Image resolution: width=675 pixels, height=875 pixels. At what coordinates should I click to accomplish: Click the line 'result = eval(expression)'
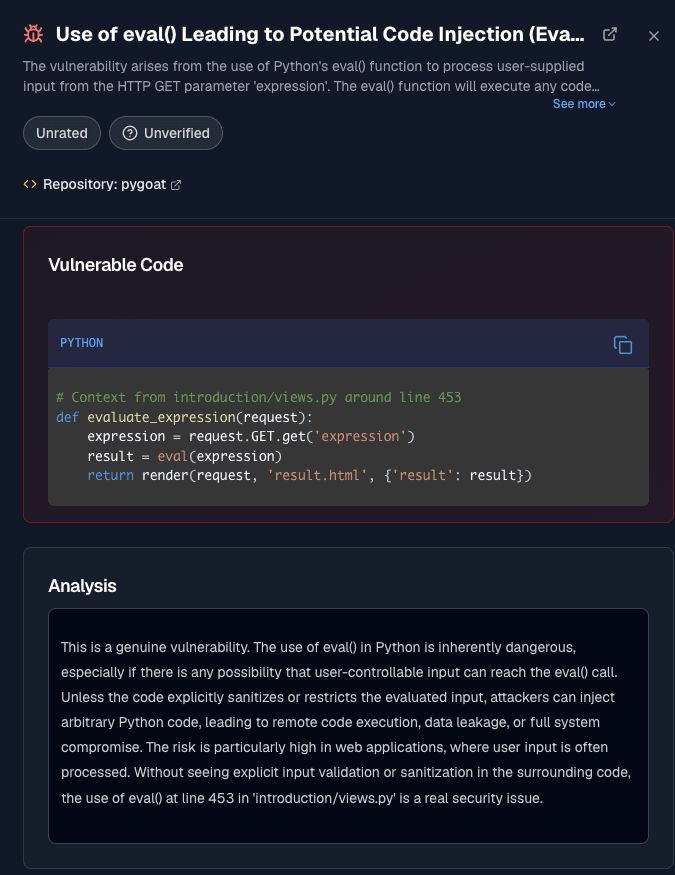(185, 456)
